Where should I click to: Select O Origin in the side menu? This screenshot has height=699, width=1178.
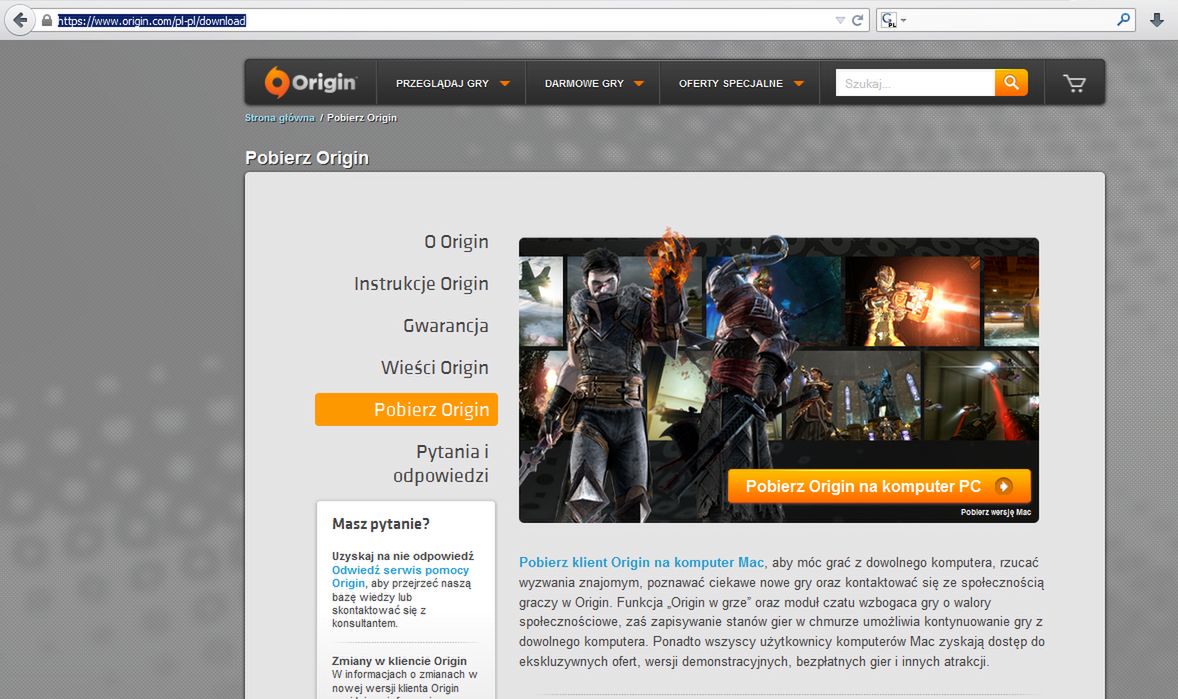click(x=456, y=242)
